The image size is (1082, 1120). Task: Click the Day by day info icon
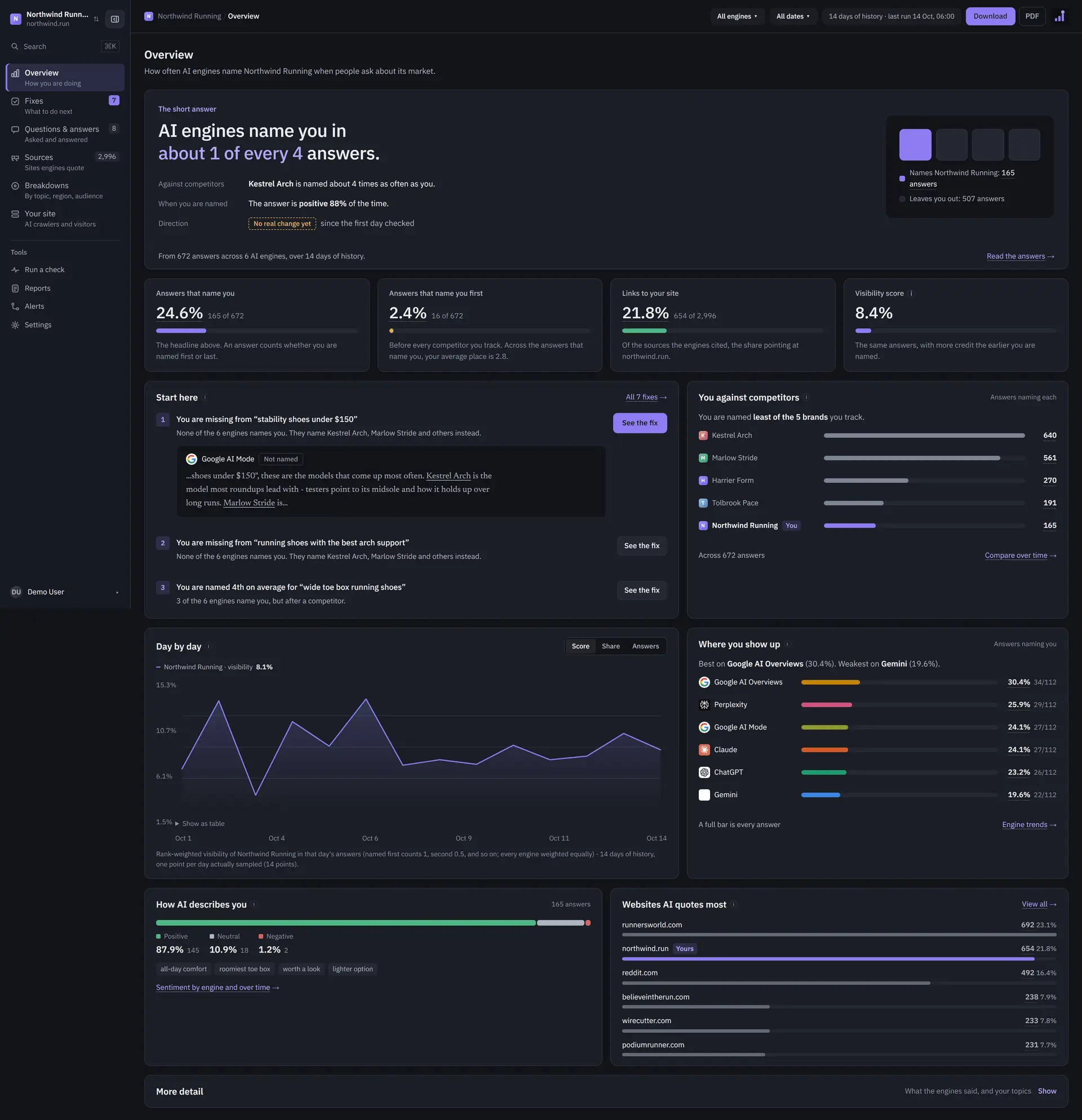(208, 646)
